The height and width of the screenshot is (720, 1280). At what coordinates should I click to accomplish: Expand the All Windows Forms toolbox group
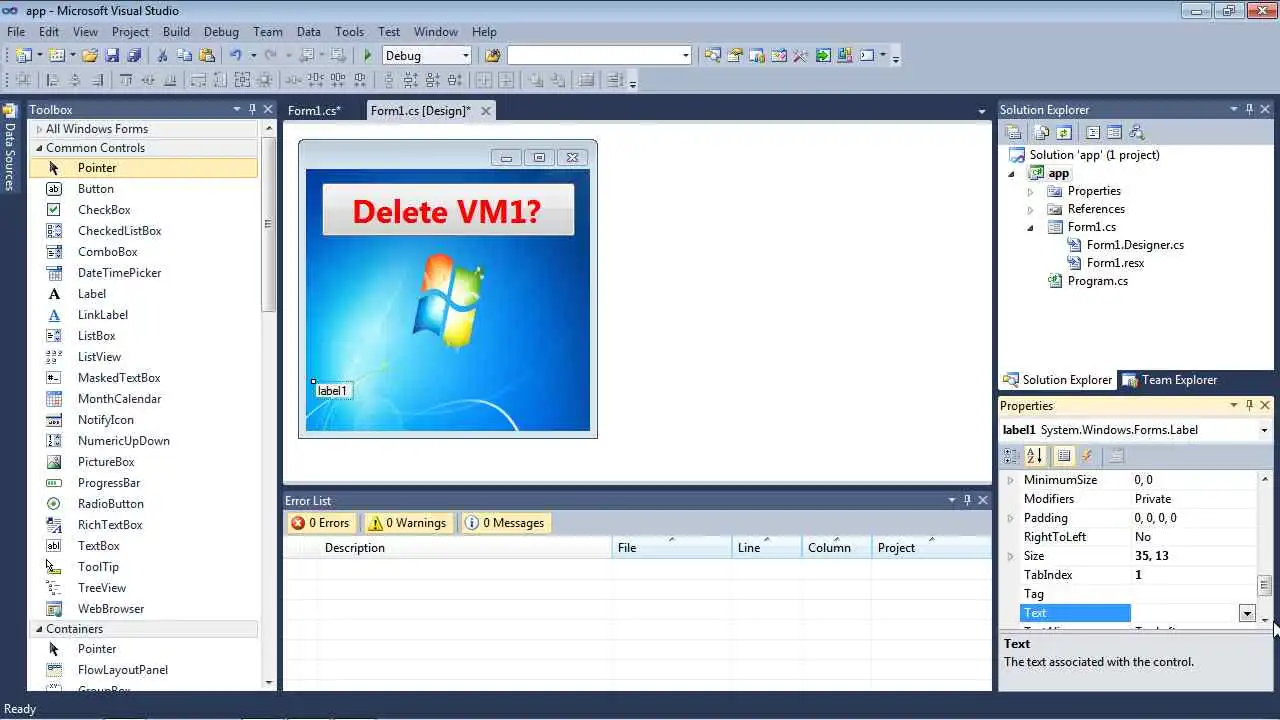point(39,129)
